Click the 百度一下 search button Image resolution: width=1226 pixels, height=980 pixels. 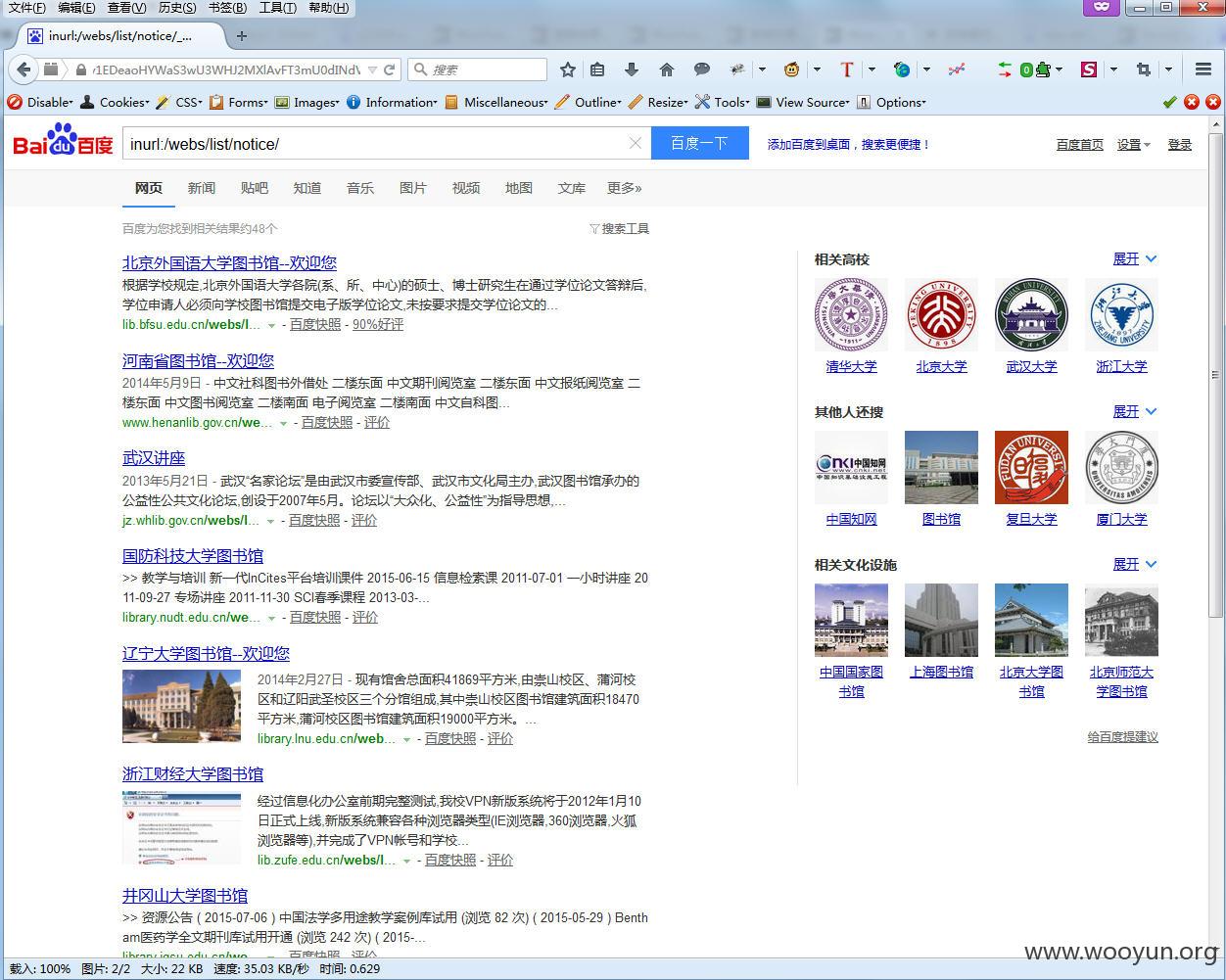click(x=700, y=143)
